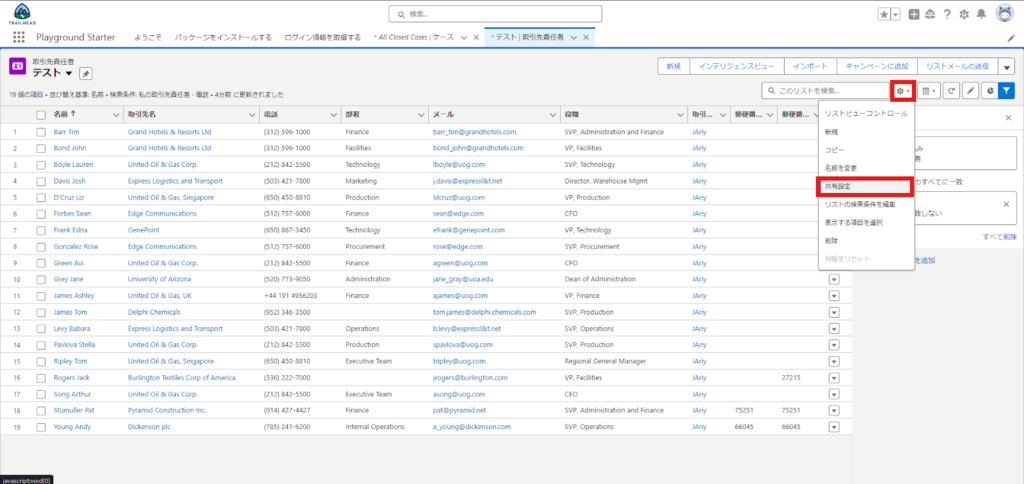
Task: Open the notifications bell
Action: [x=980, y=14]
